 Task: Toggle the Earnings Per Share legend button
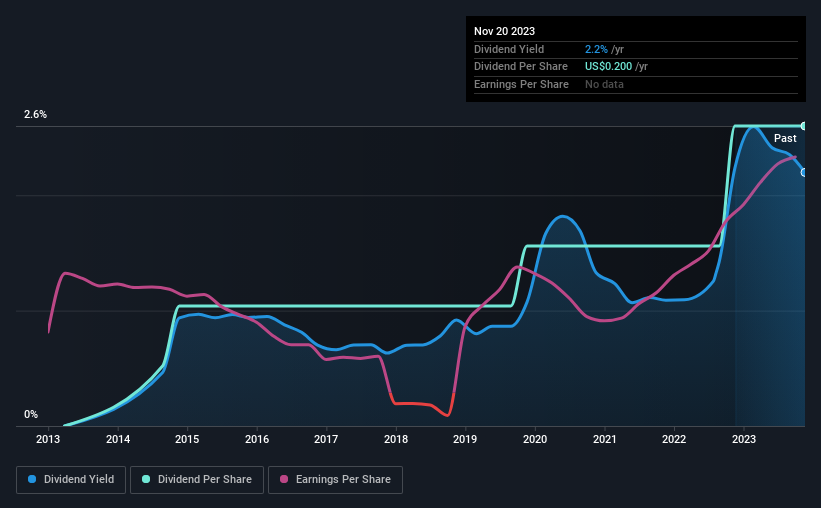tap(335, 480)
